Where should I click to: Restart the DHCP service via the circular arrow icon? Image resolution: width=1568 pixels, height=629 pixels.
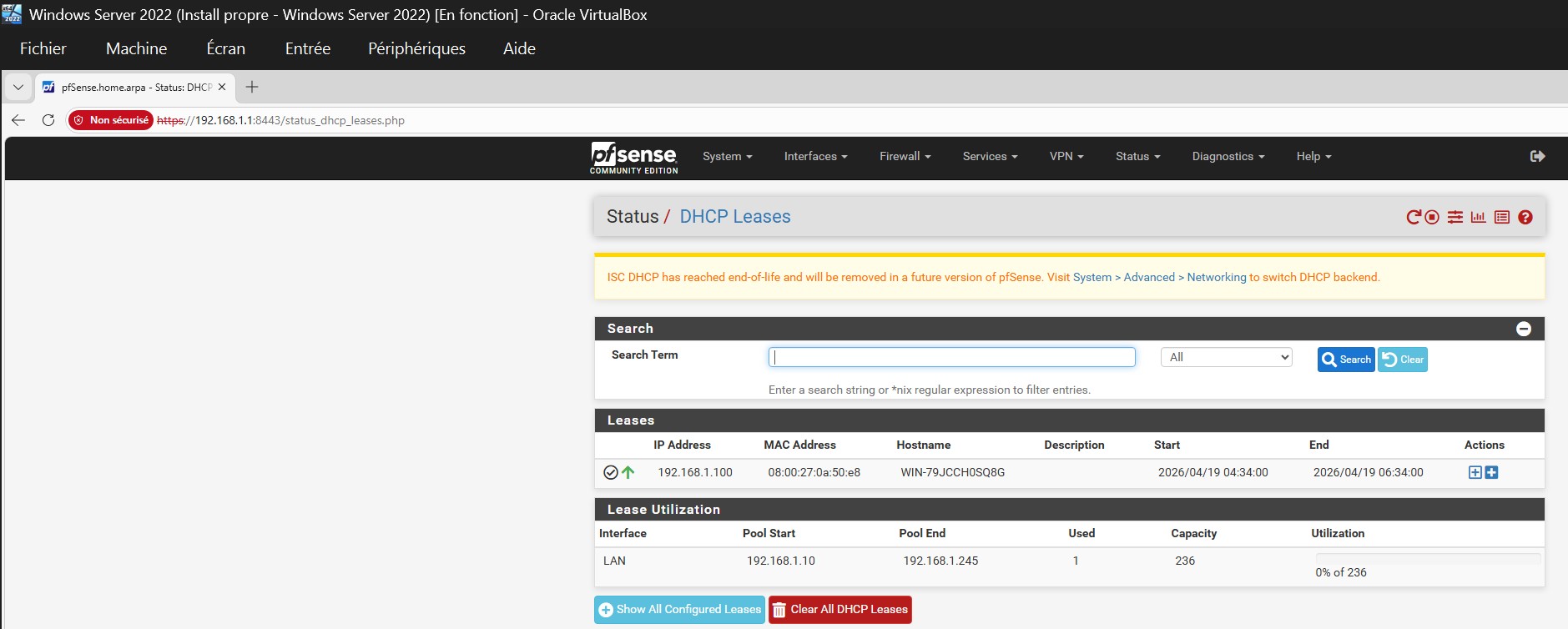[1413, 217]
